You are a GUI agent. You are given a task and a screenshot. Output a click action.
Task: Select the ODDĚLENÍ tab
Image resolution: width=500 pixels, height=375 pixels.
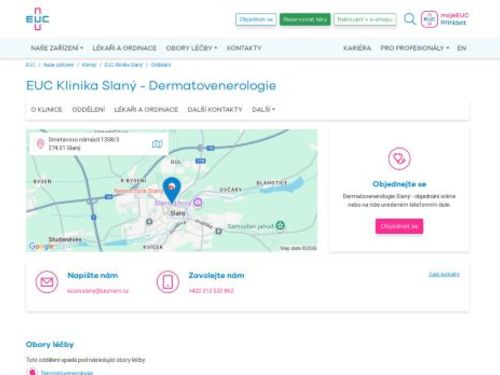89,109
